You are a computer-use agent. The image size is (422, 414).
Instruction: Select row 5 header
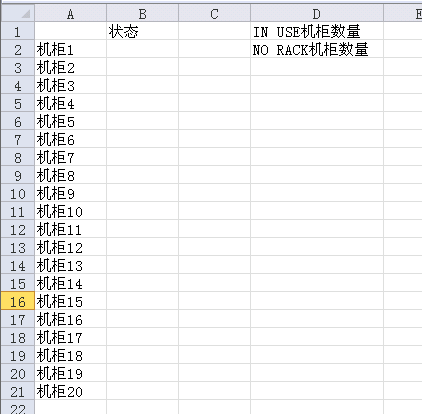pyautogui.click(x=18, y=103)
